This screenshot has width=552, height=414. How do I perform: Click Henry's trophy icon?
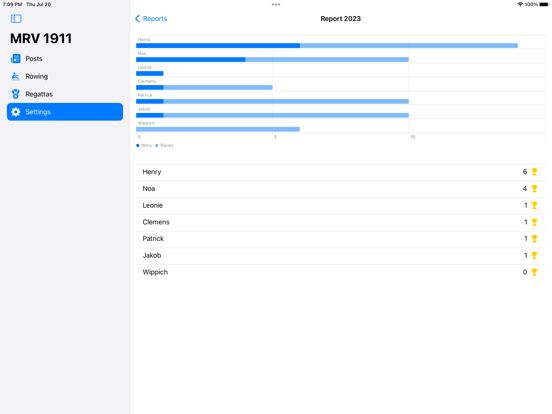pyautogui.click(x=534, y=172)
